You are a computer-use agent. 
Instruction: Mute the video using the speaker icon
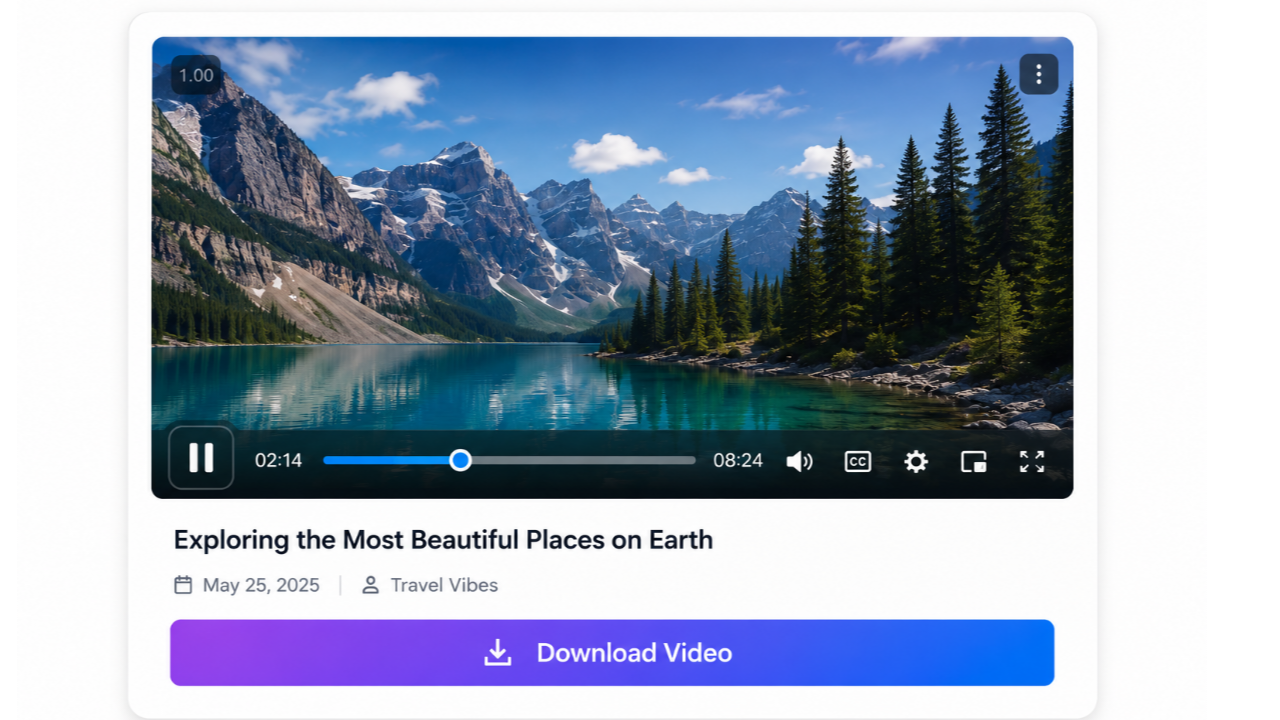point(799,461)
